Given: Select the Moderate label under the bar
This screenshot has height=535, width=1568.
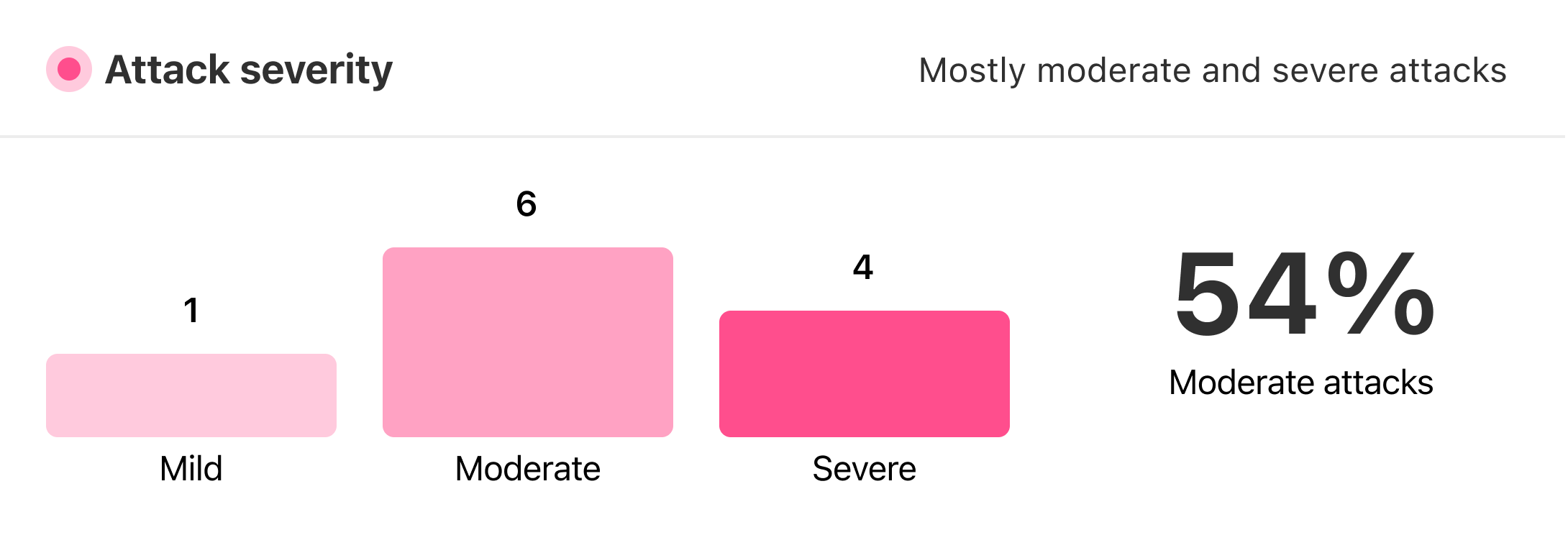Looking at the screenshot, I should (x=528, y=469).
